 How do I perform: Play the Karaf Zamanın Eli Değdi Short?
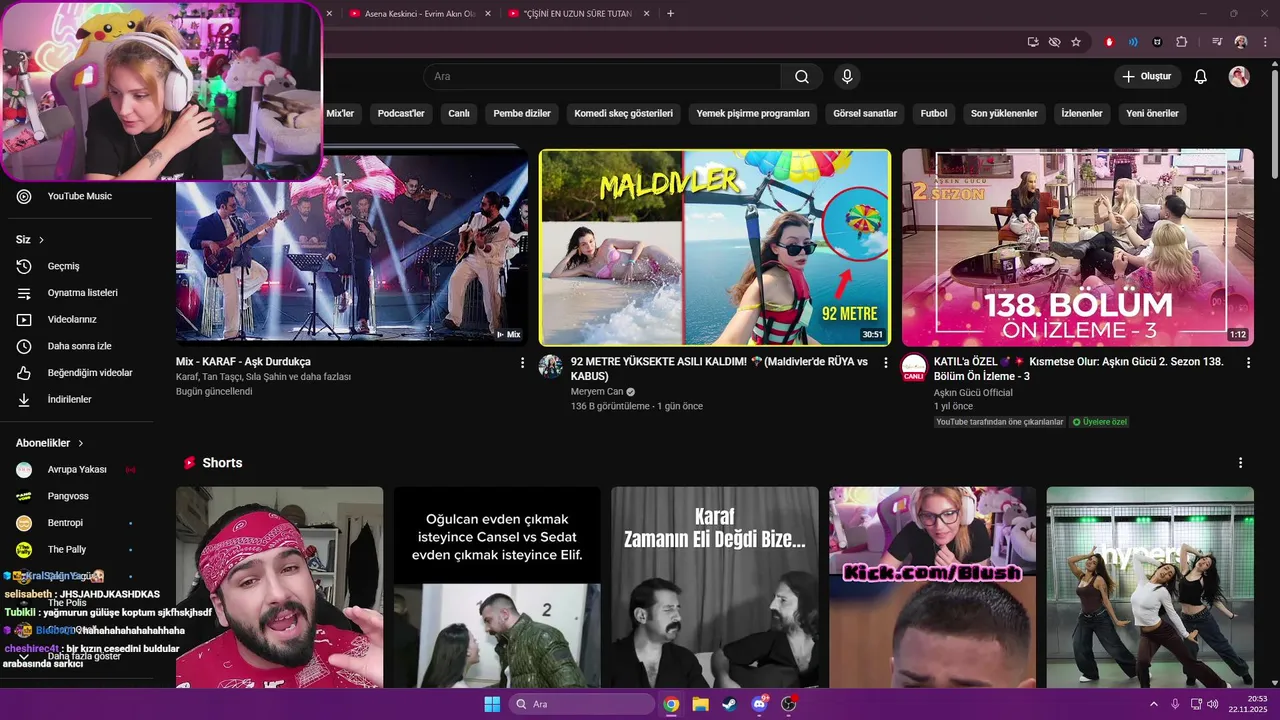pos(715,587)
